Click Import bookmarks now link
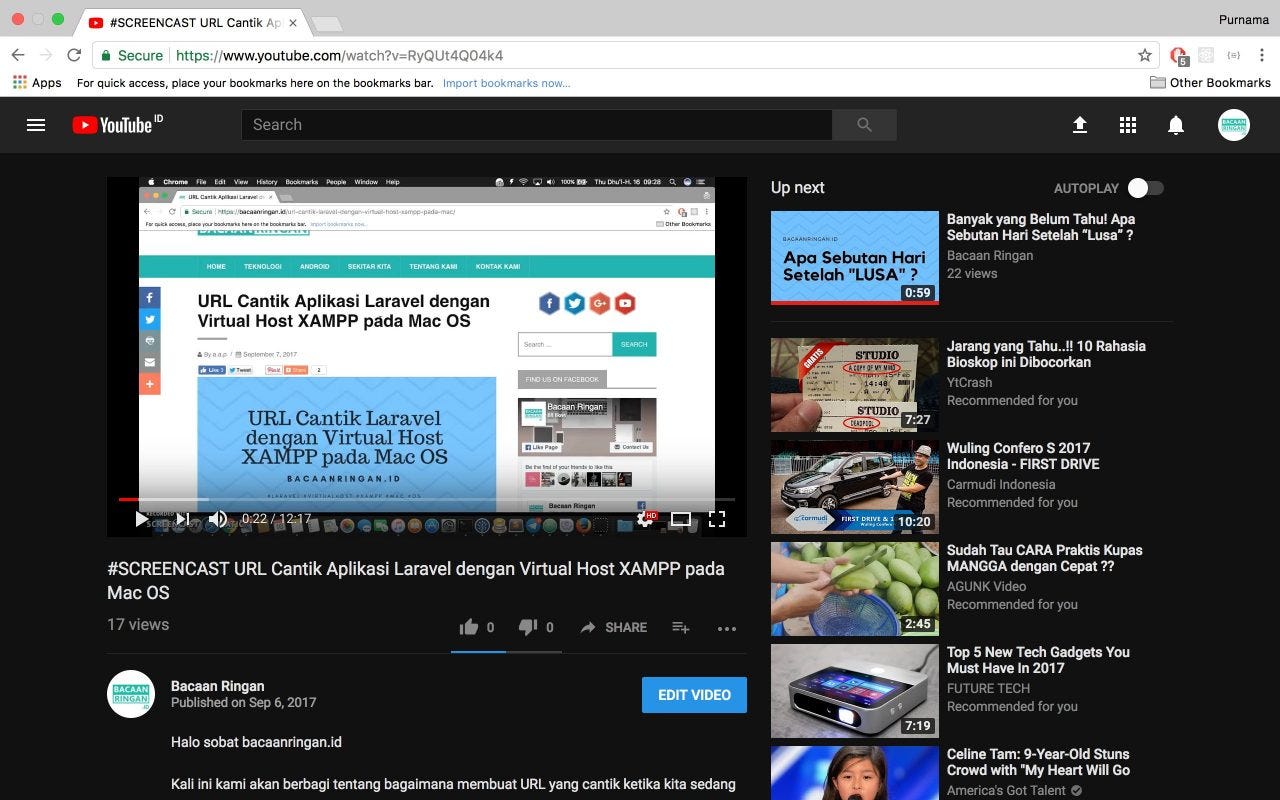Image resolution: width=1280 pixels, height=800 pixels. click(506, 83)
